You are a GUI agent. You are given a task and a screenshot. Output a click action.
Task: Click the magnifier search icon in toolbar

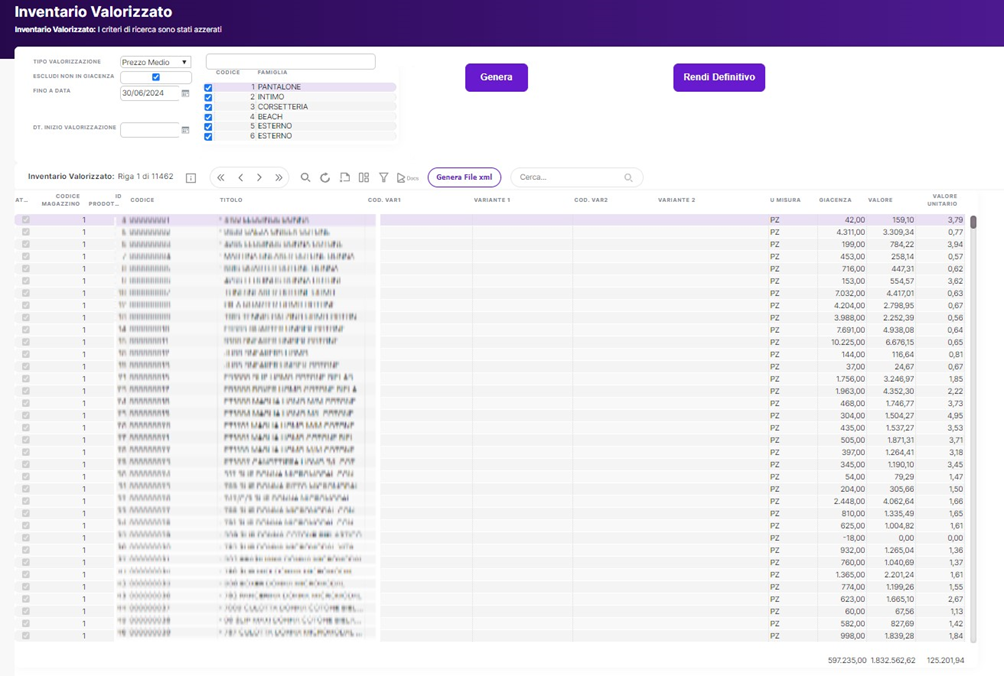(306, 178)
